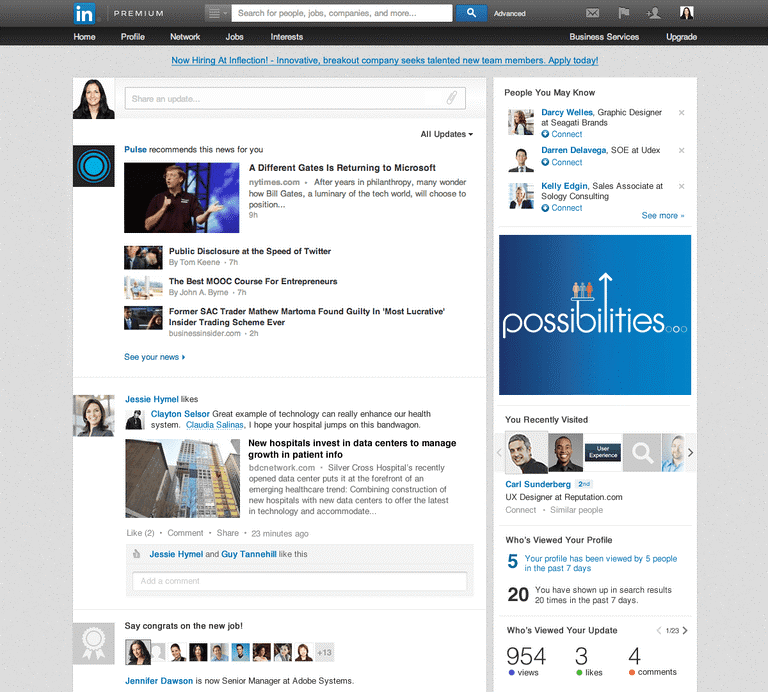This screenshot has height=692, width=768.
Task: Click the +13 more people badge
Action: 324,653
